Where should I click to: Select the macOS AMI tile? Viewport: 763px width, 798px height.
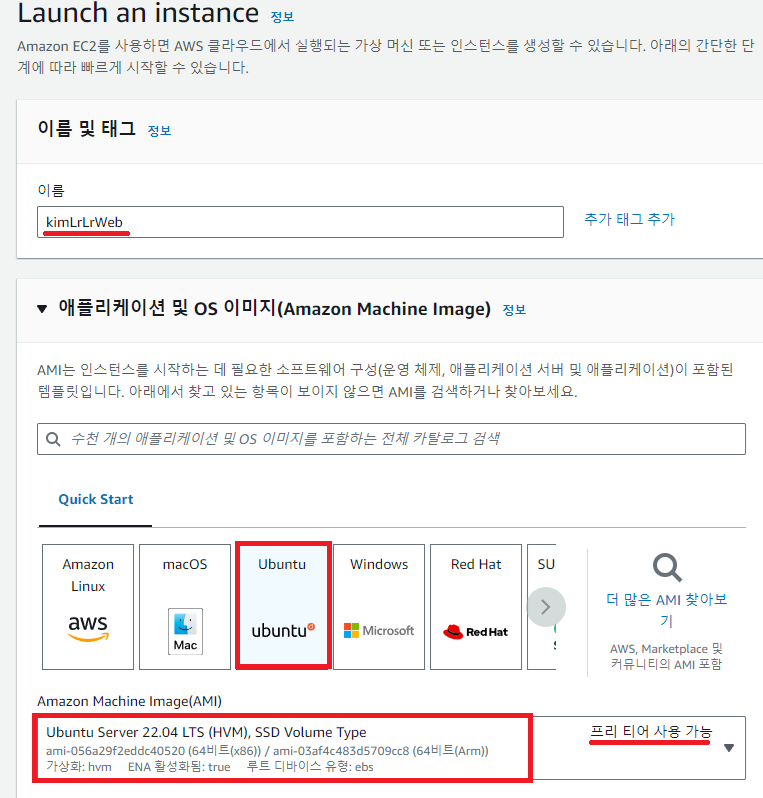pos(185,607)
